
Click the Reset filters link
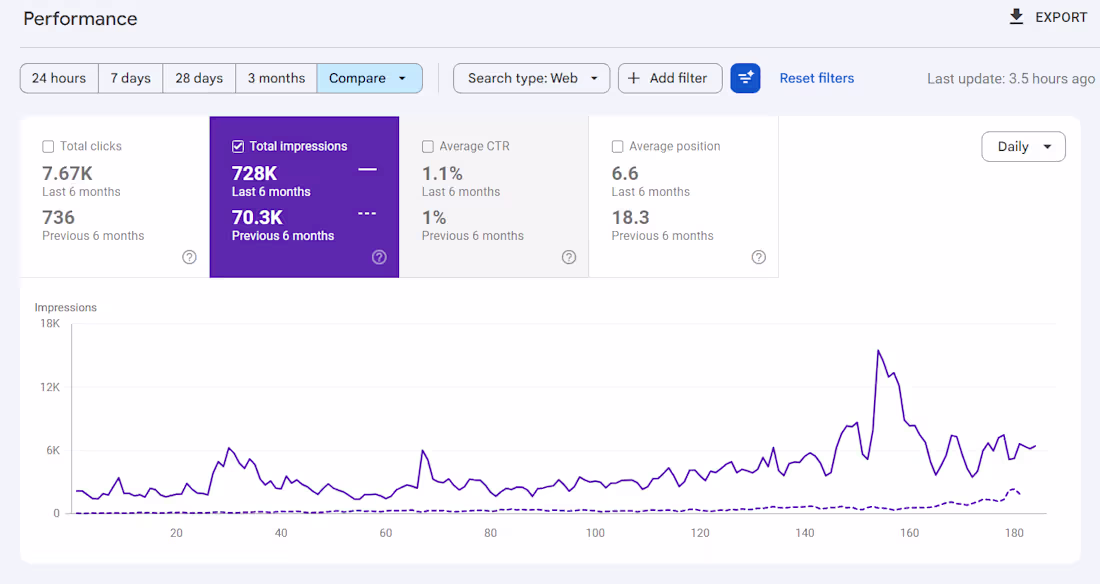[x=816, y=78]
